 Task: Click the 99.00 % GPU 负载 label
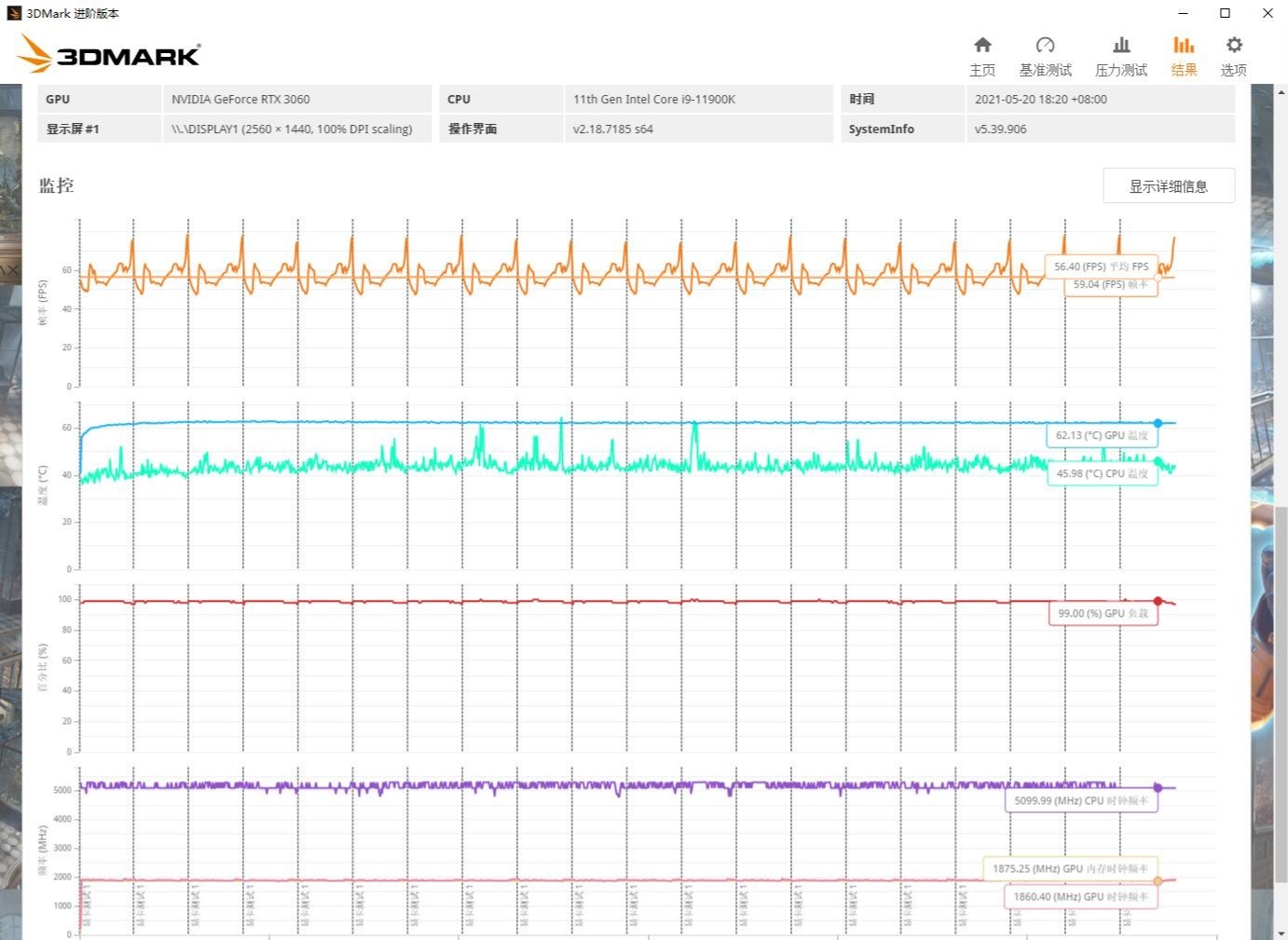[1103, 614]
